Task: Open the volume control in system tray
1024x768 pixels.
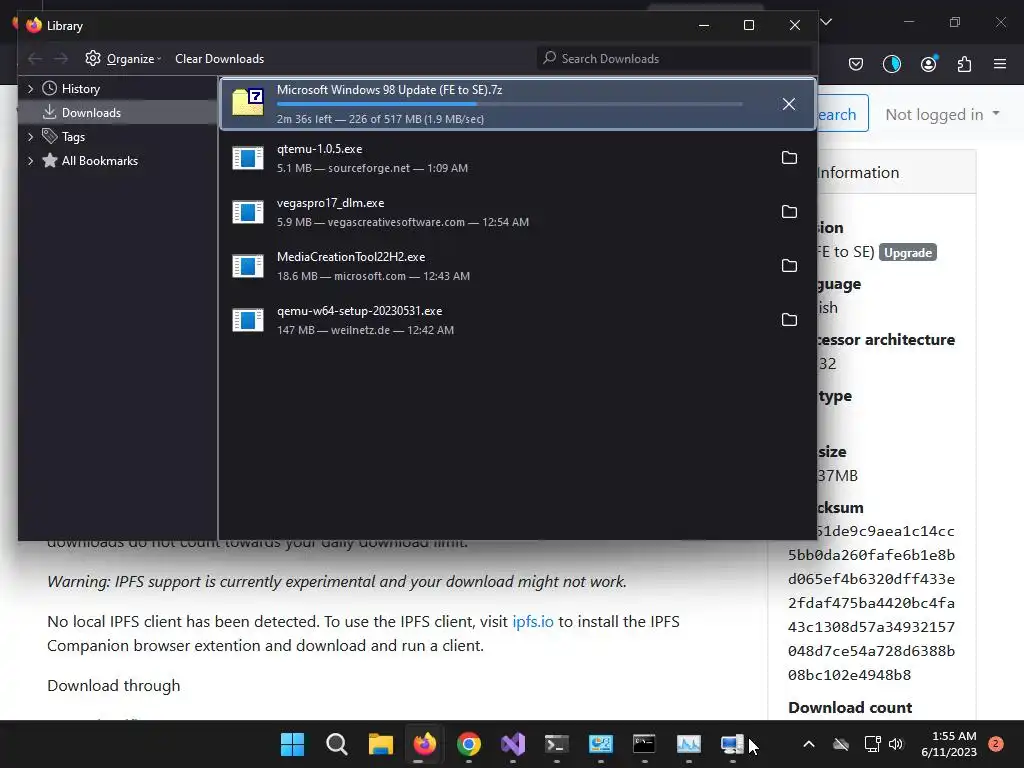Action: (x=896, y=744)
